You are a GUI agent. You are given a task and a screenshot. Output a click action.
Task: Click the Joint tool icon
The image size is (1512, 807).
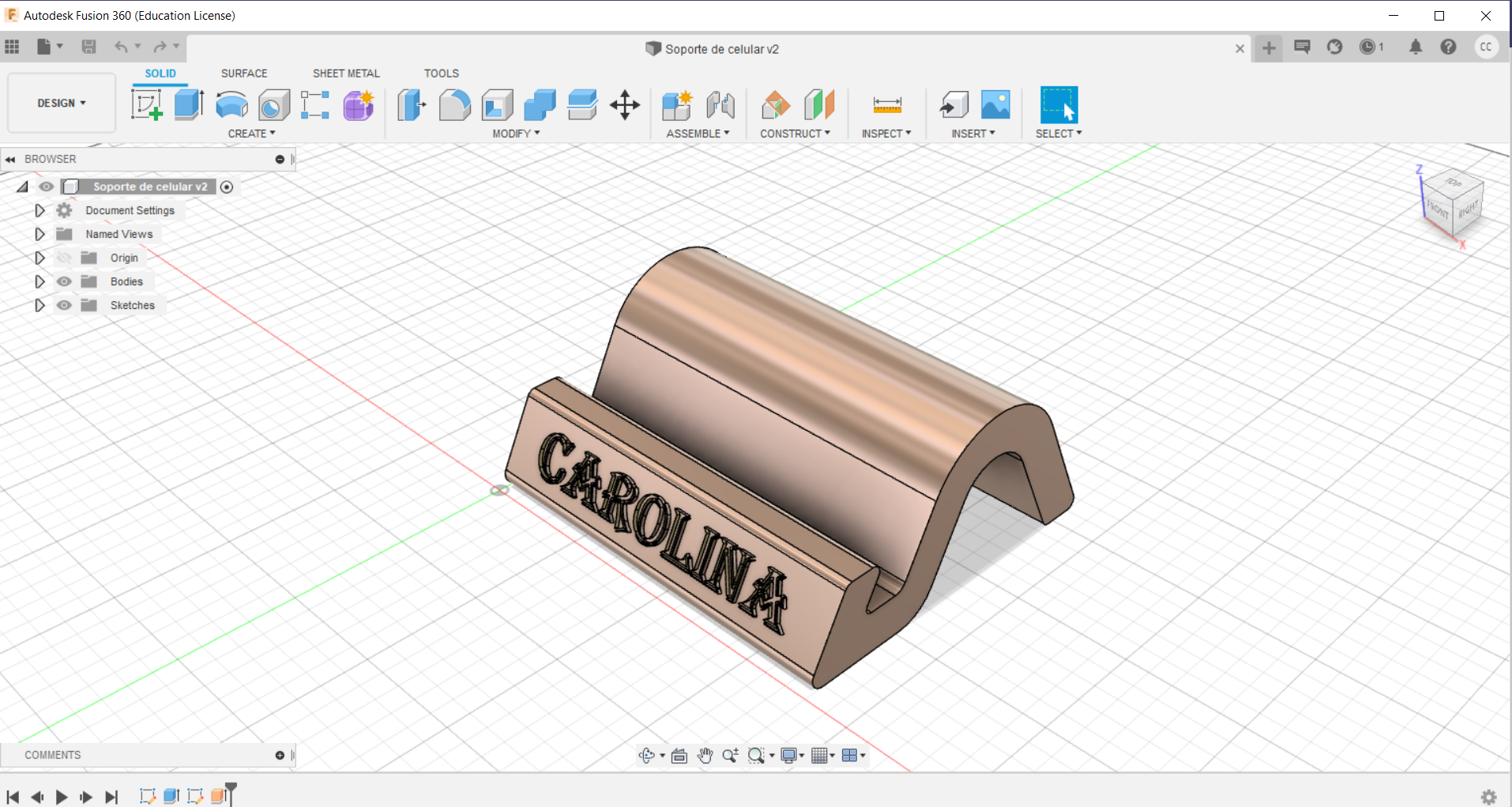click(720, 104)
